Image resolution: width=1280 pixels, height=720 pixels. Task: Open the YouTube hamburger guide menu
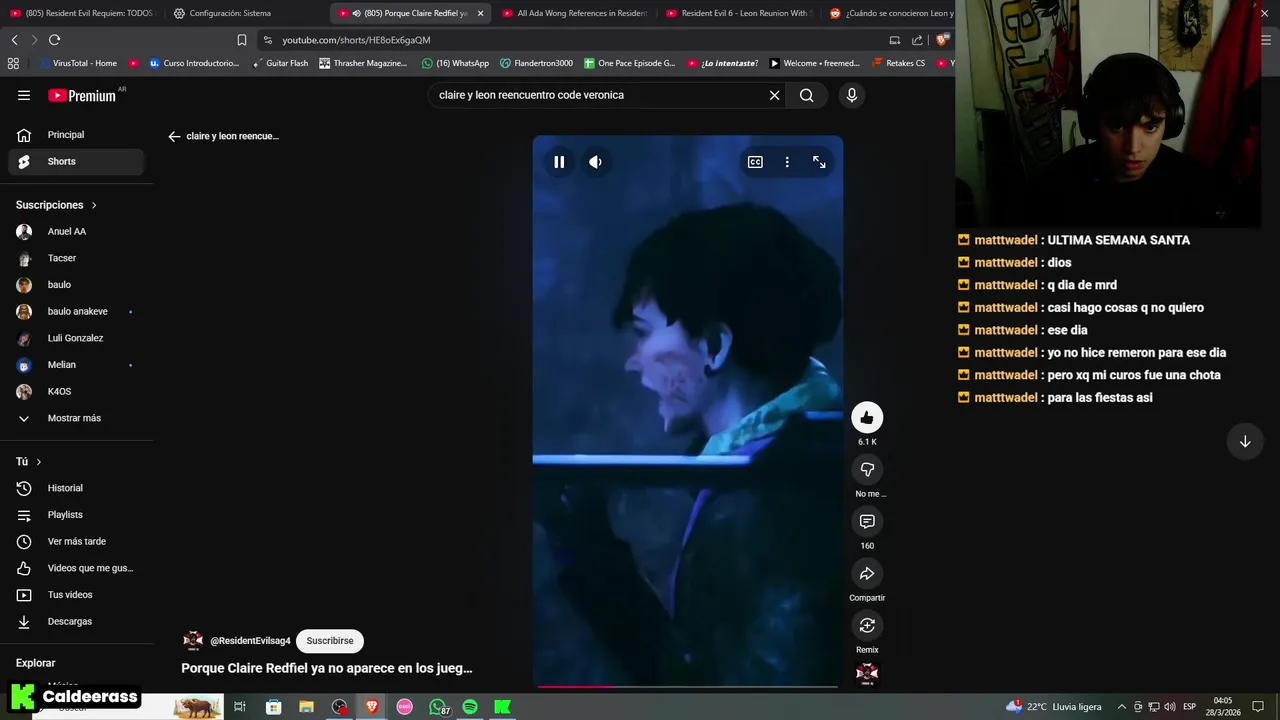[24, 95]
